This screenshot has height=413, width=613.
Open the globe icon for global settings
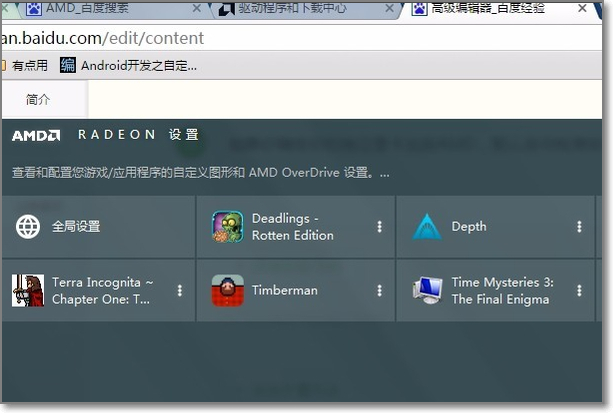[28, 226]
